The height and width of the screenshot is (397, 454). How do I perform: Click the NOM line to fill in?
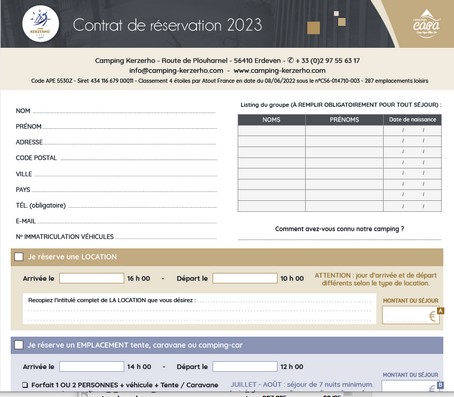(x=124, y=111)
